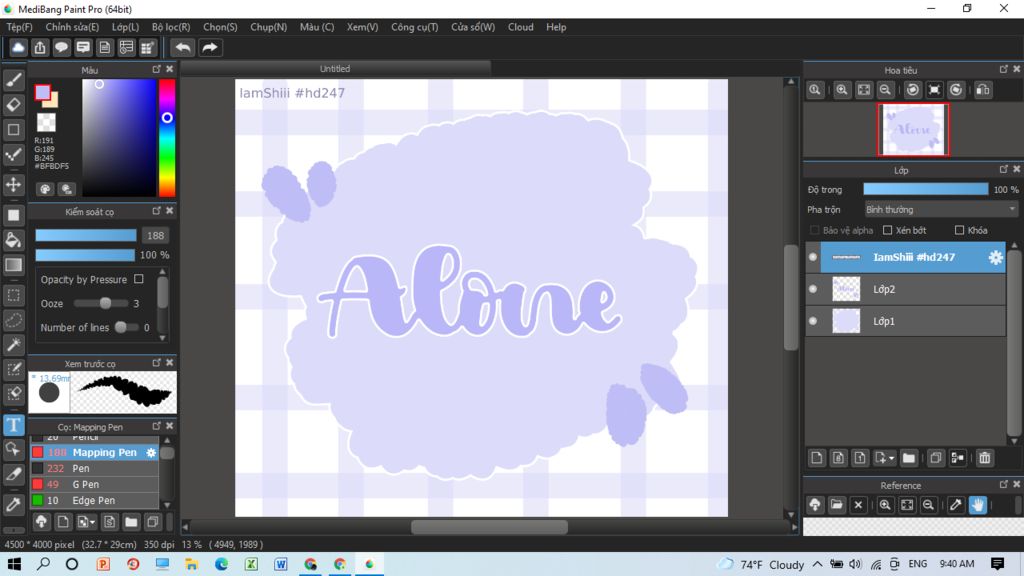The width and height of the screenshot is (1024, 576).
Task: Duplicate the current layer
Action: pos(936,458)
